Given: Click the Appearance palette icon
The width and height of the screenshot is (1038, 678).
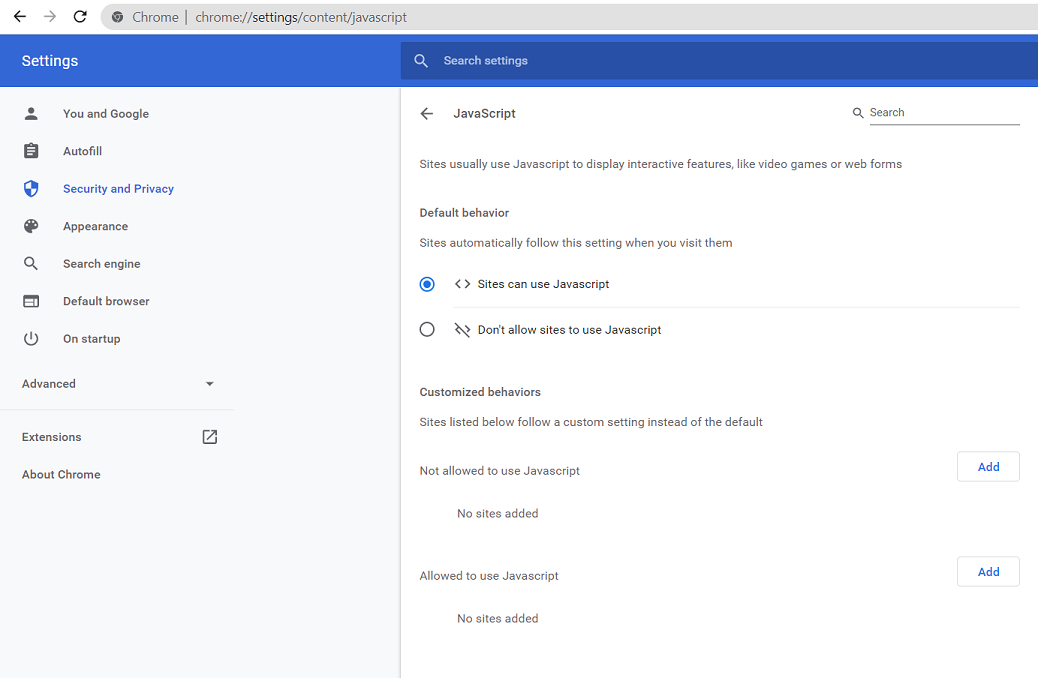Looking at the screenshot, I should point(31,226).
